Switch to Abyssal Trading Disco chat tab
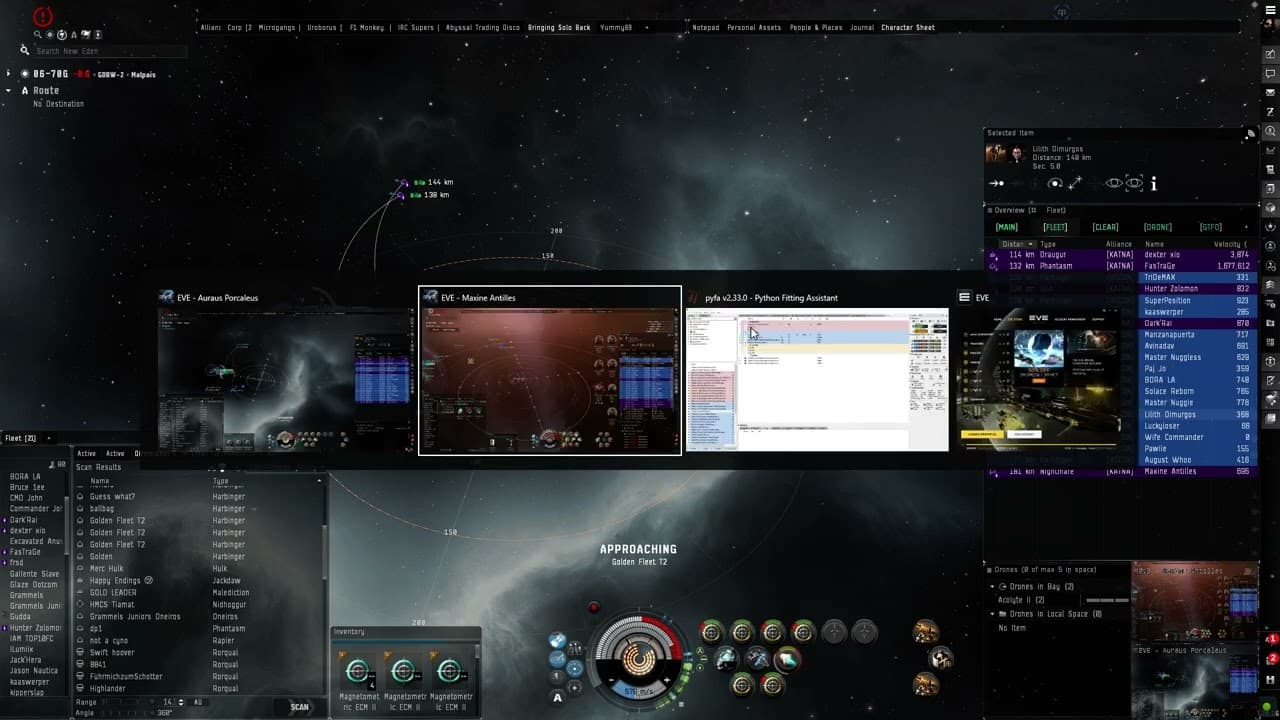This screenshot has height=720, width=1280. point(483,28)
